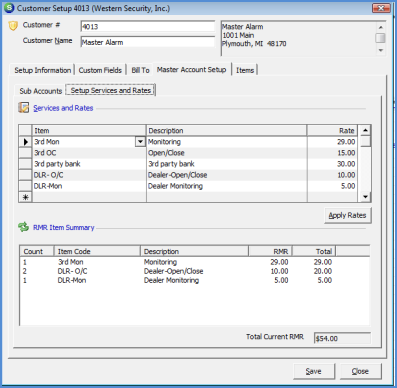This screenshot has height=388, width=397.
Task: Click the address box scrollbar thumb
Action: (x=380, y=38)
